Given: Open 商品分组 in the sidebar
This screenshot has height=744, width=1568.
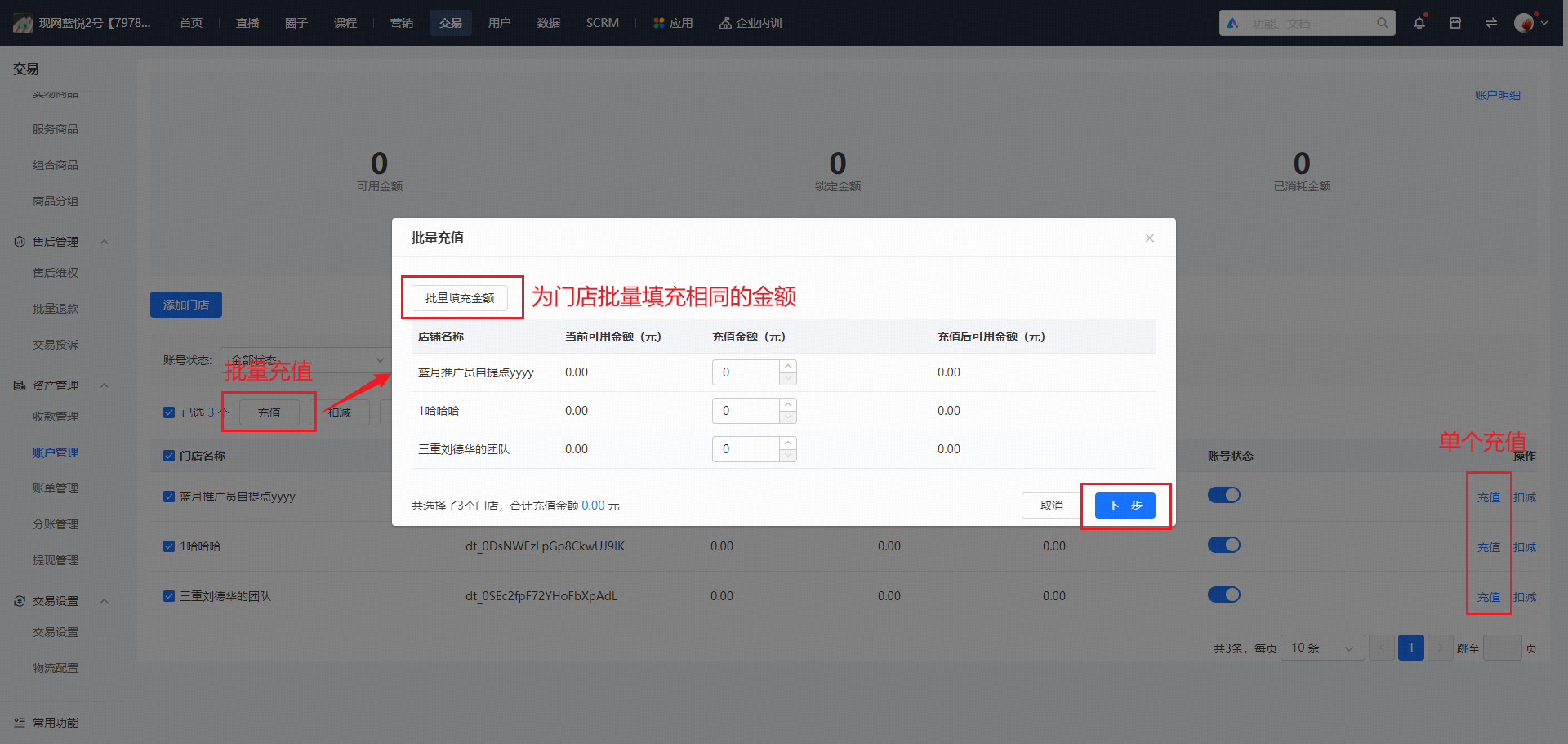Looking at the screenshot, I should 56,201.
